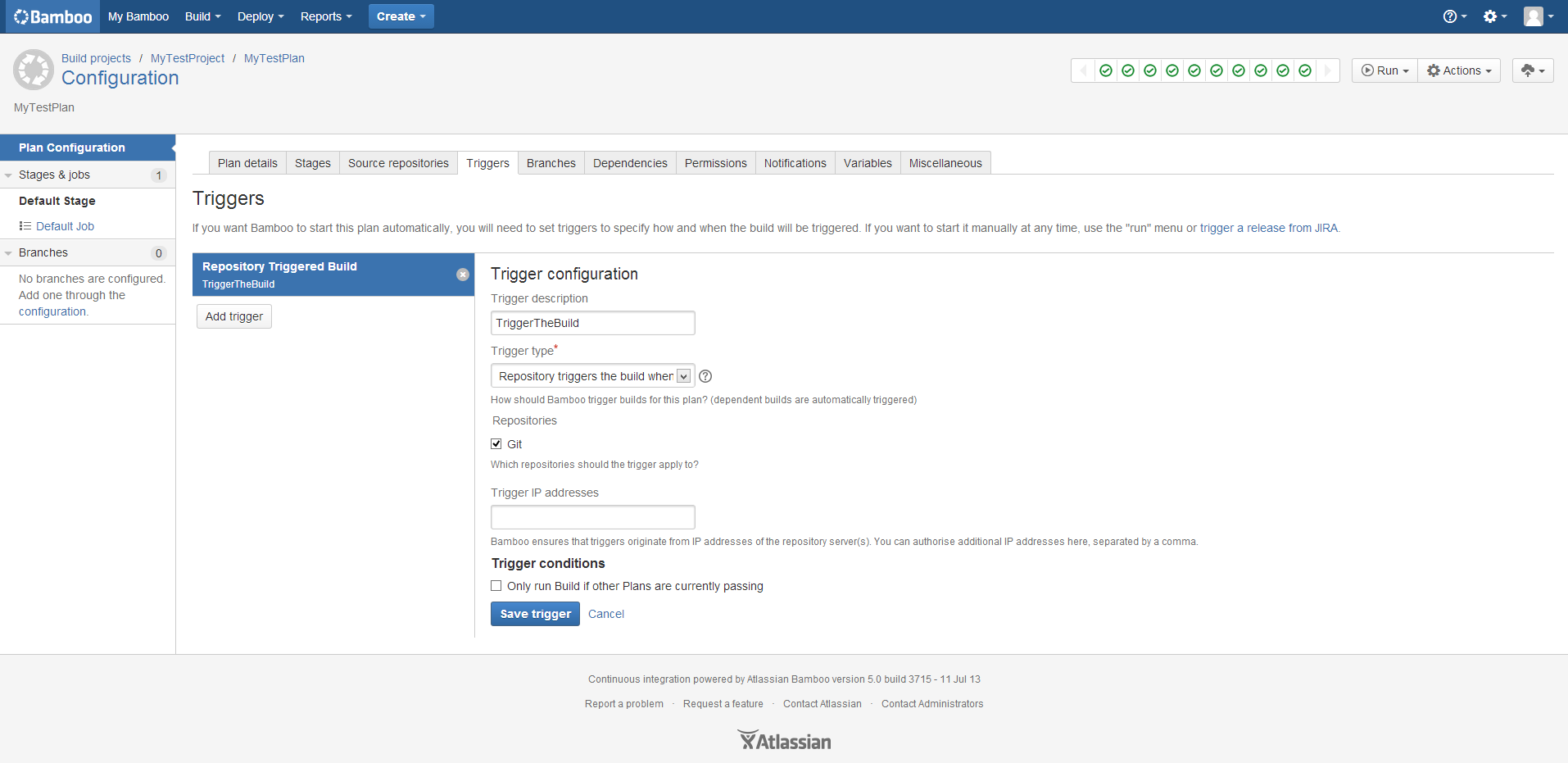Click the Save trigger button
Image resolution: width=1568 pixels, height=763 pixels.
pos(535,614)
